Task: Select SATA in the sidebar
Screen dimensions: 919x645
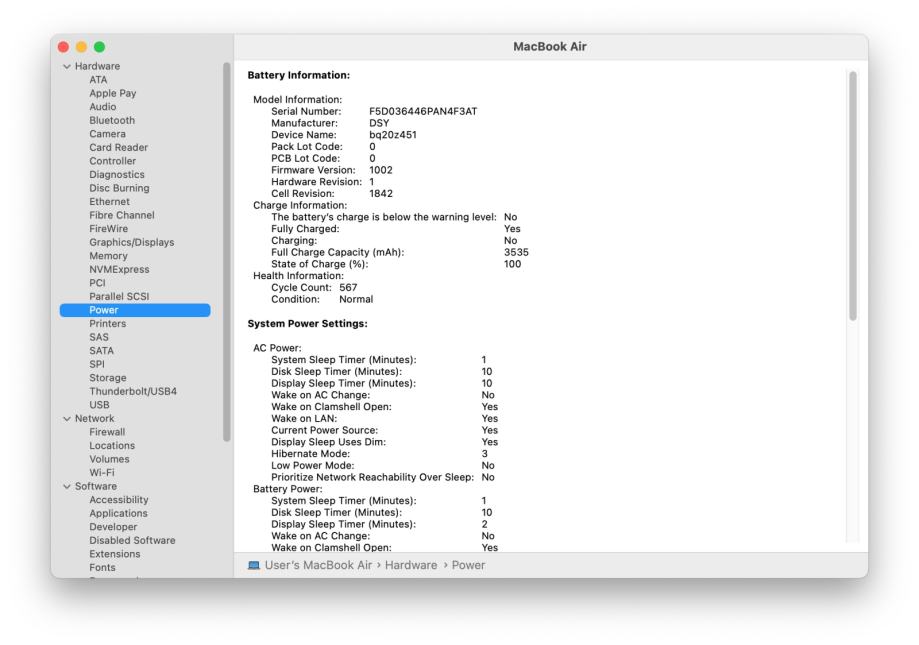Action: pyautogui.click(x=101, y=350)
